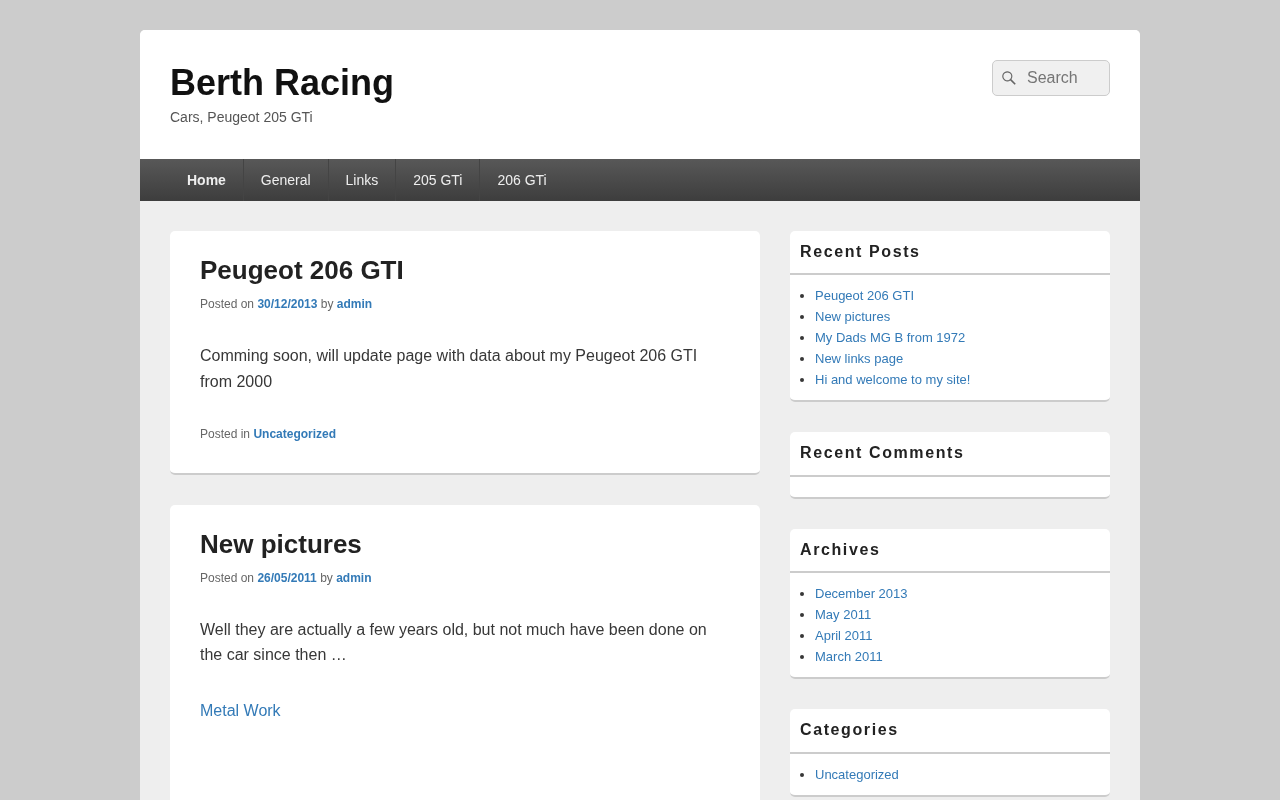Open admin author link on New pictures post
1280x800 pixels.
pos(354,578)
